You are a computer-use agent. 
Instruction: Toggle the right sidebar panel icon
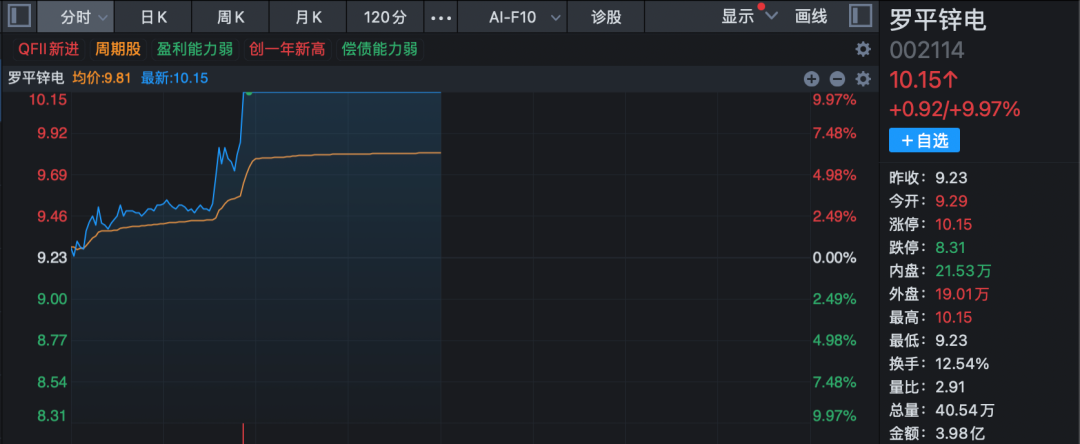pos(859,16)
